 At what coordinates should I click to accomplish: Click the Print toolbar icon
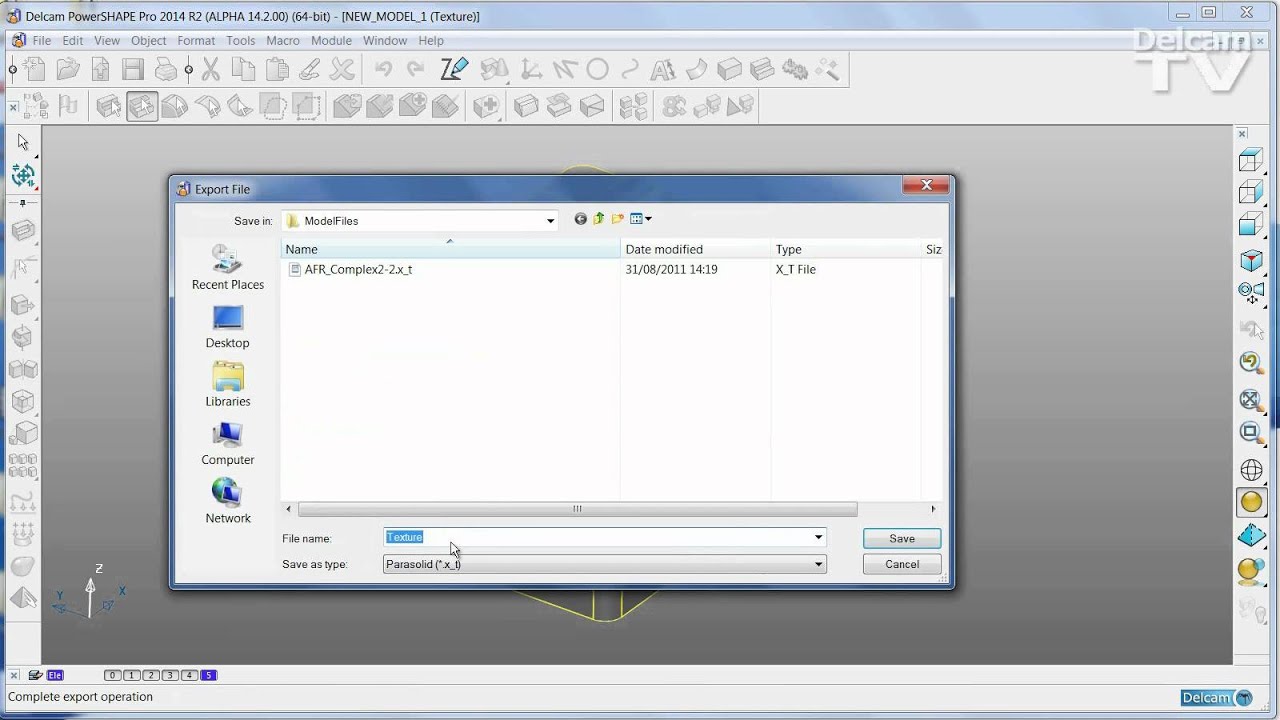166,69
